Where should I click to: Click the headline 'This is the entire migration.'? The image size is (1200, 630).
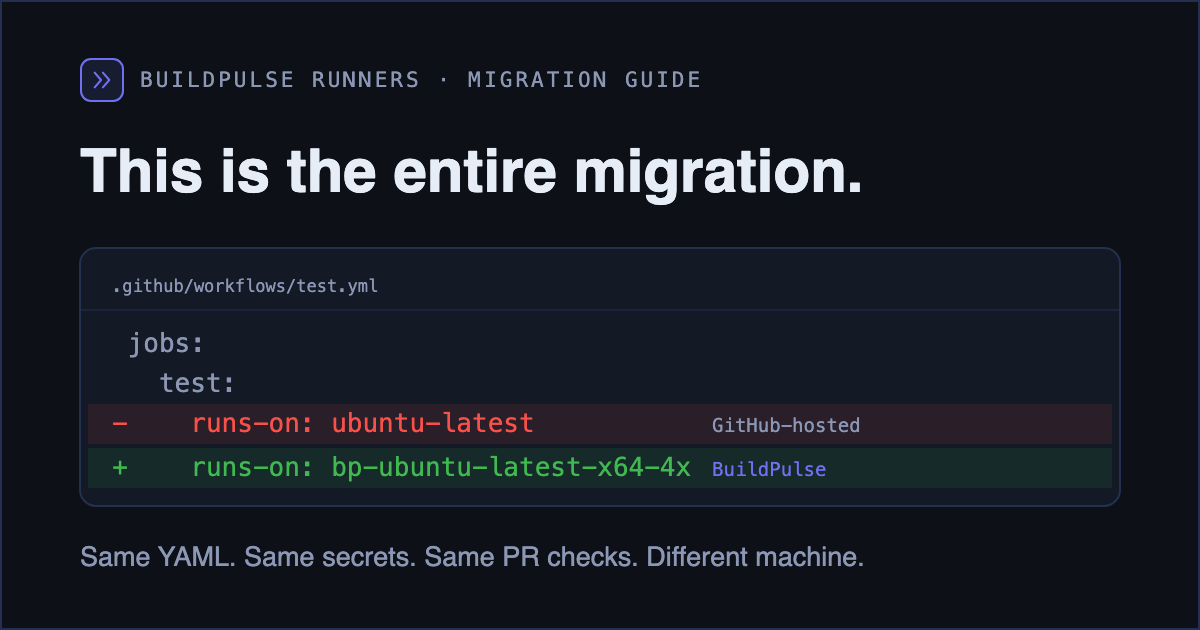pyautogui.click(x=471, y=172)
